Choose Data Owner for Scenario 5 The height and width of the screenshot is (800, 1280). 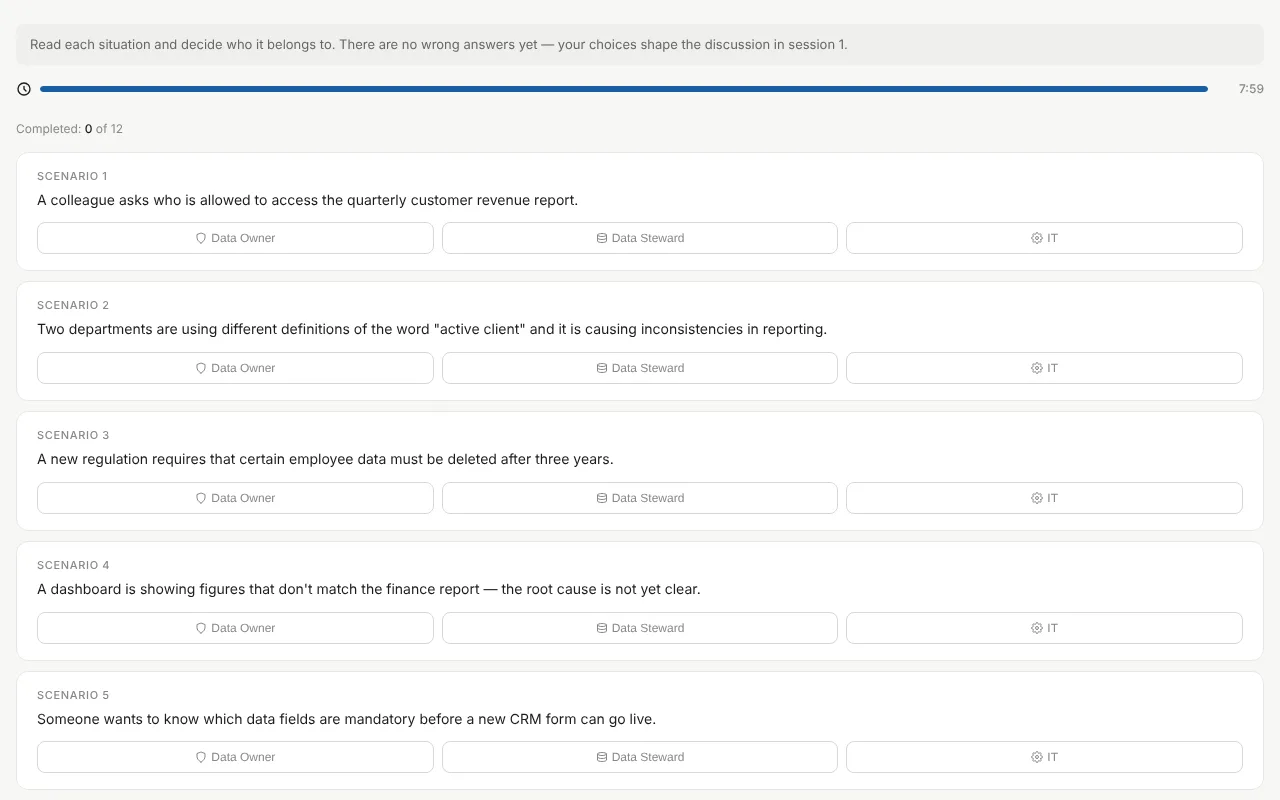point(235,757)
